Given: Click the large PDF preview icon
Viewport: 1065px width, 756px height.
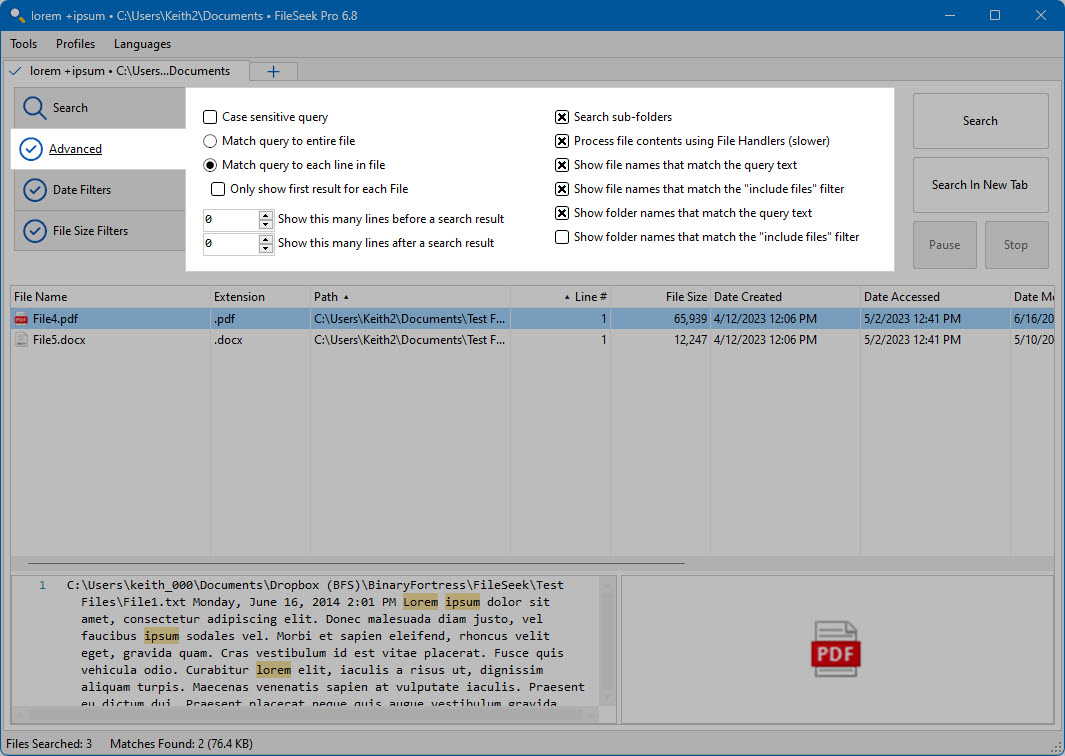Looking at the screenshot, I should click(836, 649).
